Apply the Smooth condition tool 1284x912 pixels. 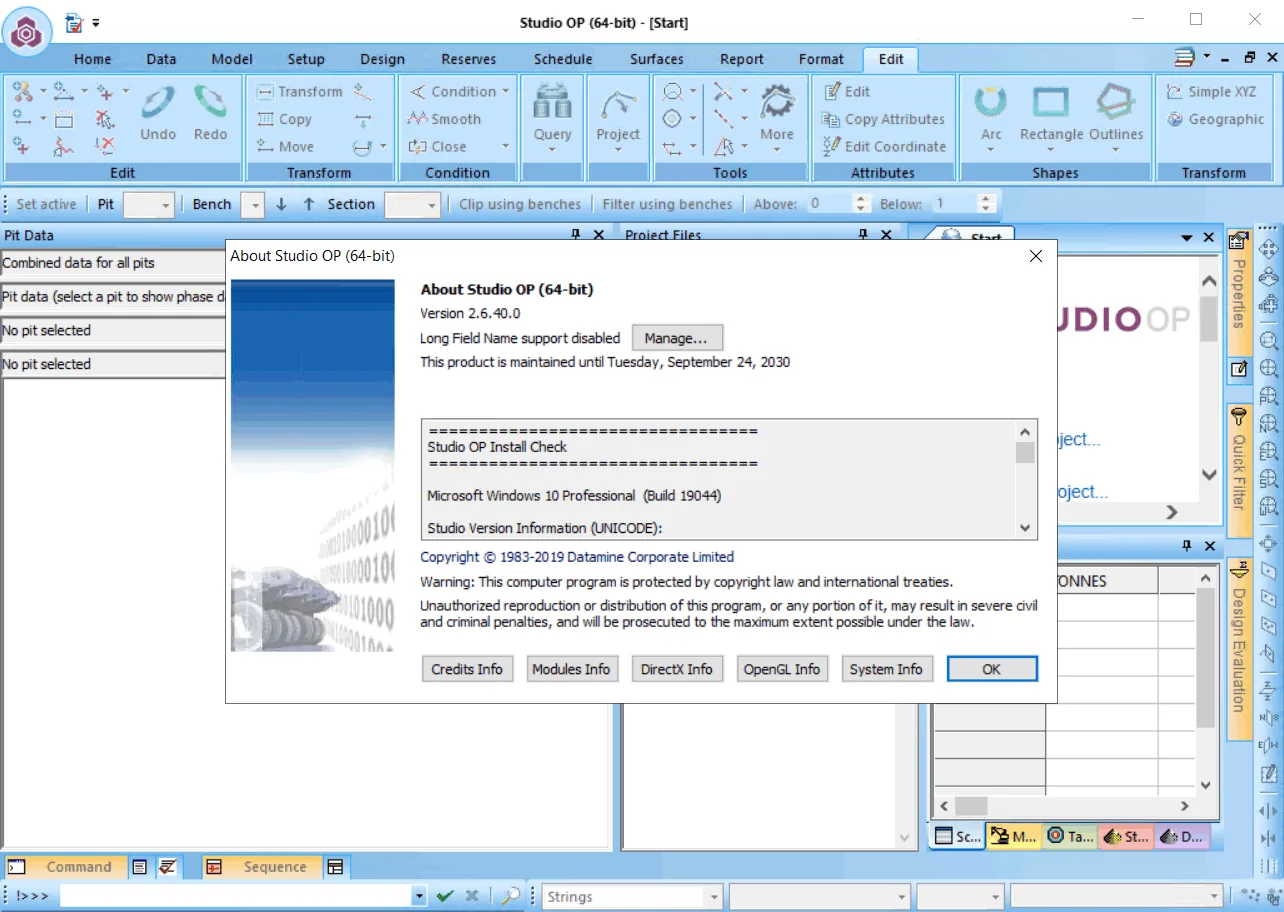point(444,119)
